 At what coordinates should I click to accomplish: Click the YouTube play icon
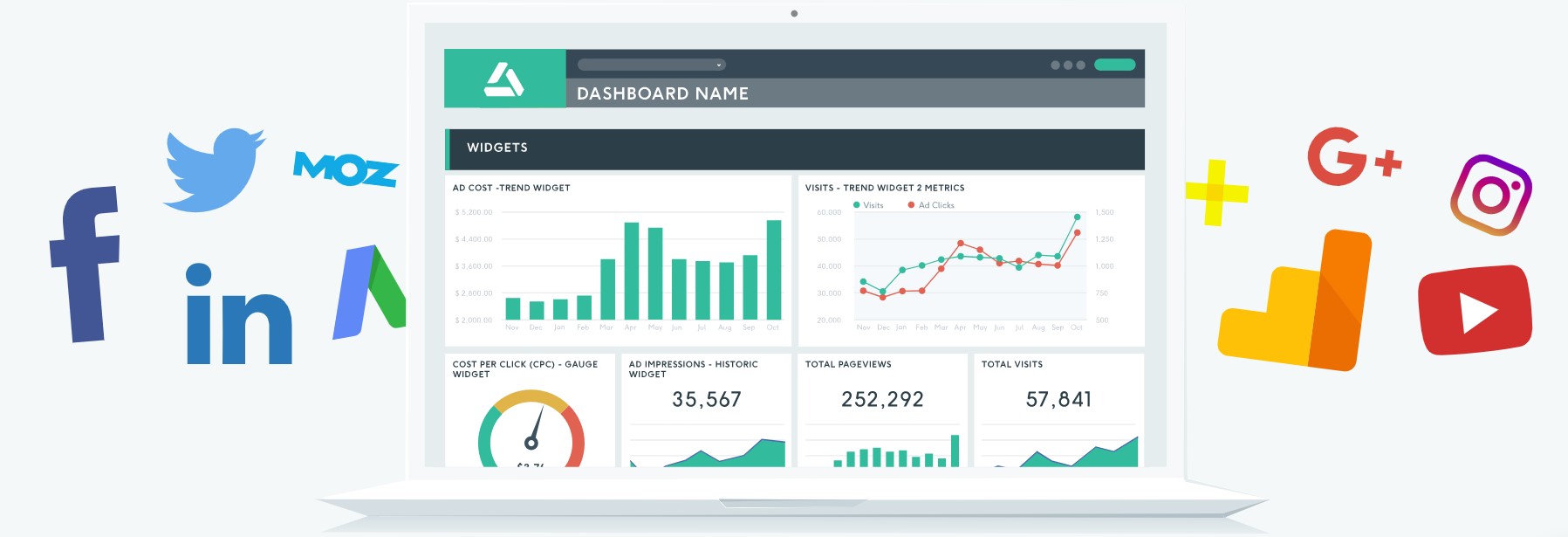click(1475, 311)
